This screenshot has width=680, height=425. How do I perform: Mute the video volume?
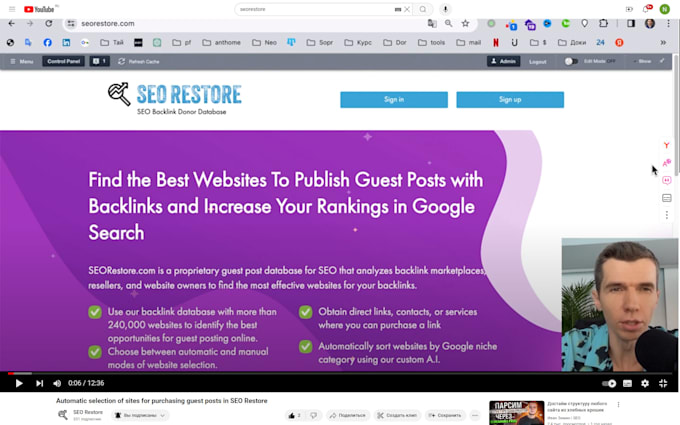point(57,383)
